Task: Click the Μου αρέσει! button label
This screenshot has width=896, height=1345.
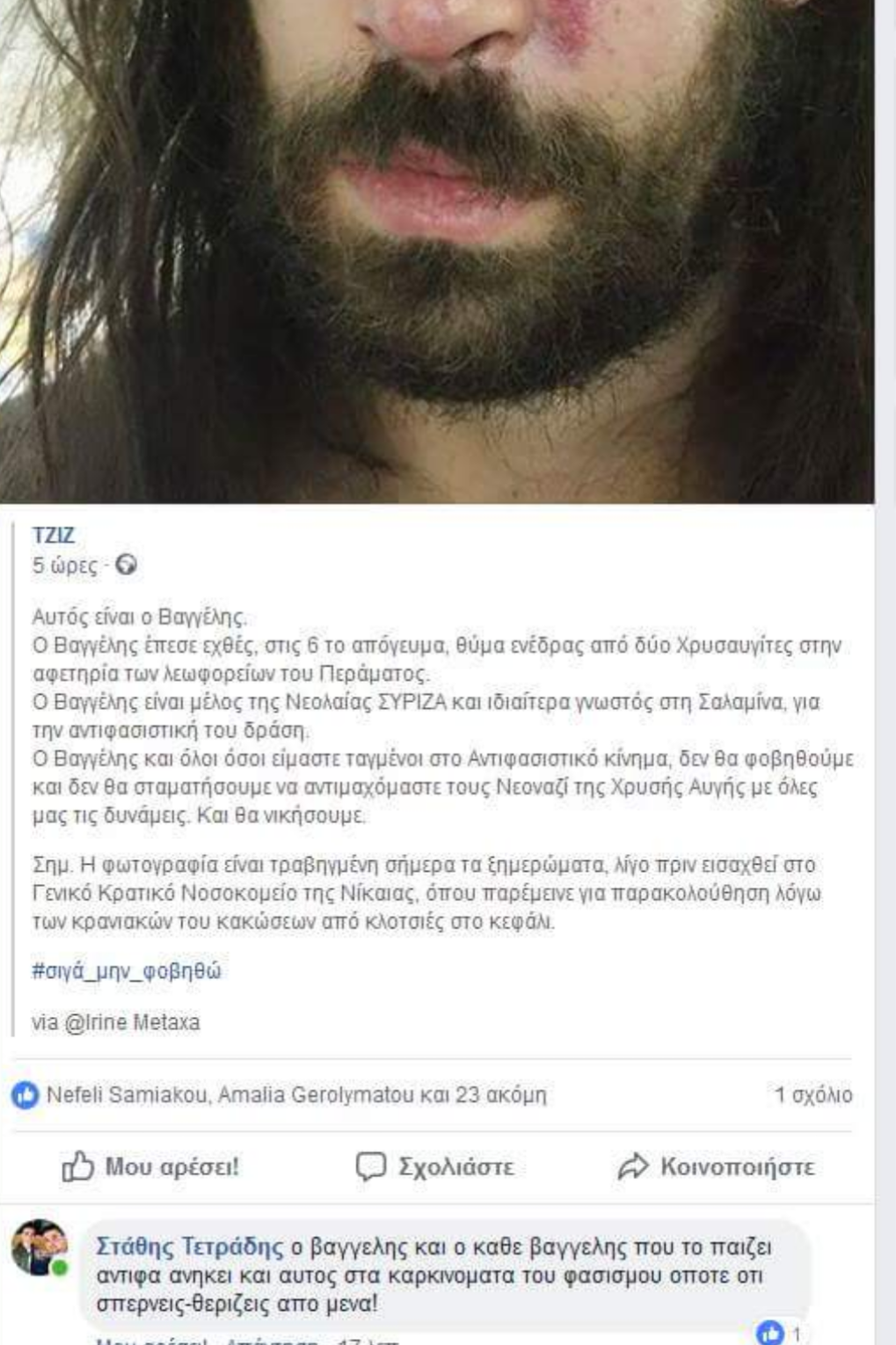Action: click(x=172, y=1167)
